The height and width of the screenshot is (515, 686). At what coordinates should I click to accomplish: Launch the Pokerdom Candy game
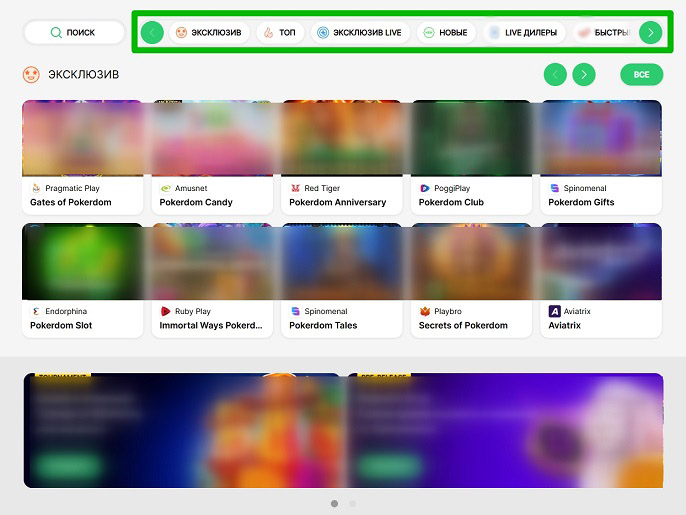(x=212, y=138)
